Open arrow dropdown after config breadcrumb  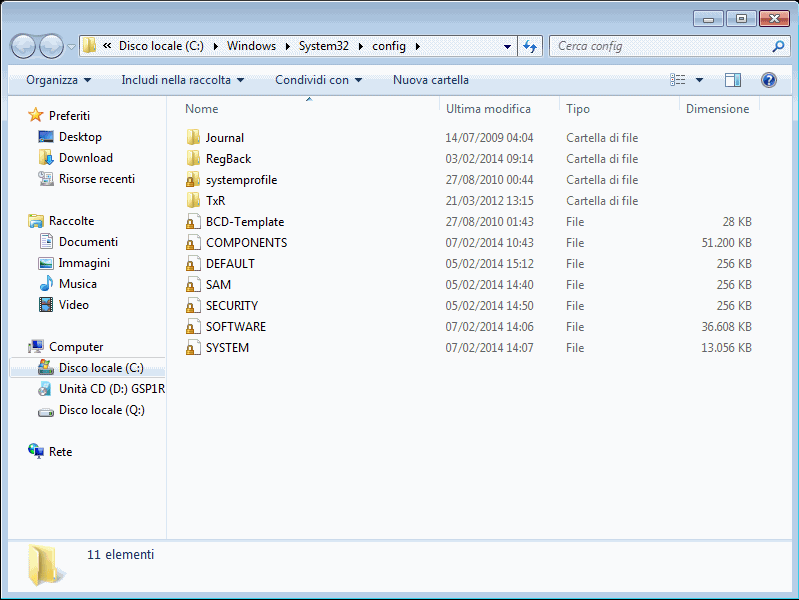coord(417,46)
